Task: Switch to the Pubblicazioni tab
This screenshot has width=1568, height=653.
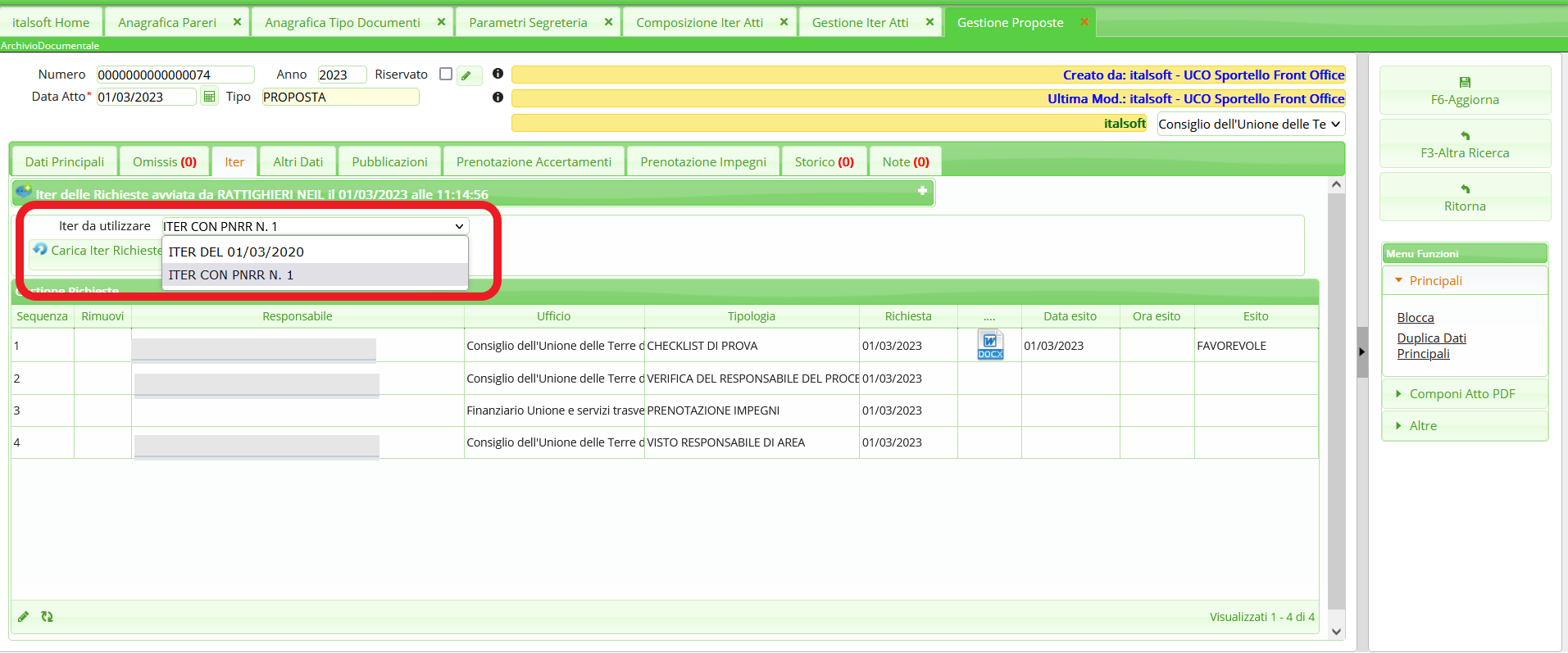Action: coord(389,162)
